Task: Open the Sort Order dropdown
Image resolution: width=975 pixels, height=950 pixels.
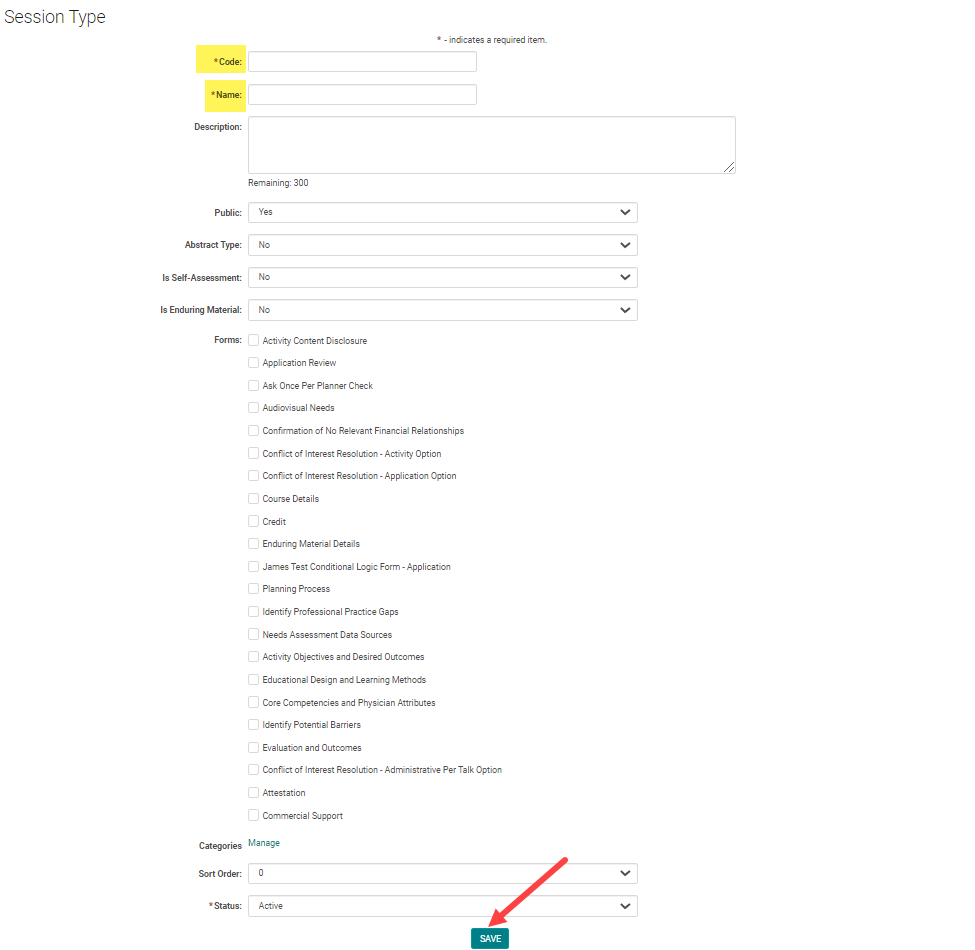Action: click(442, 874)
